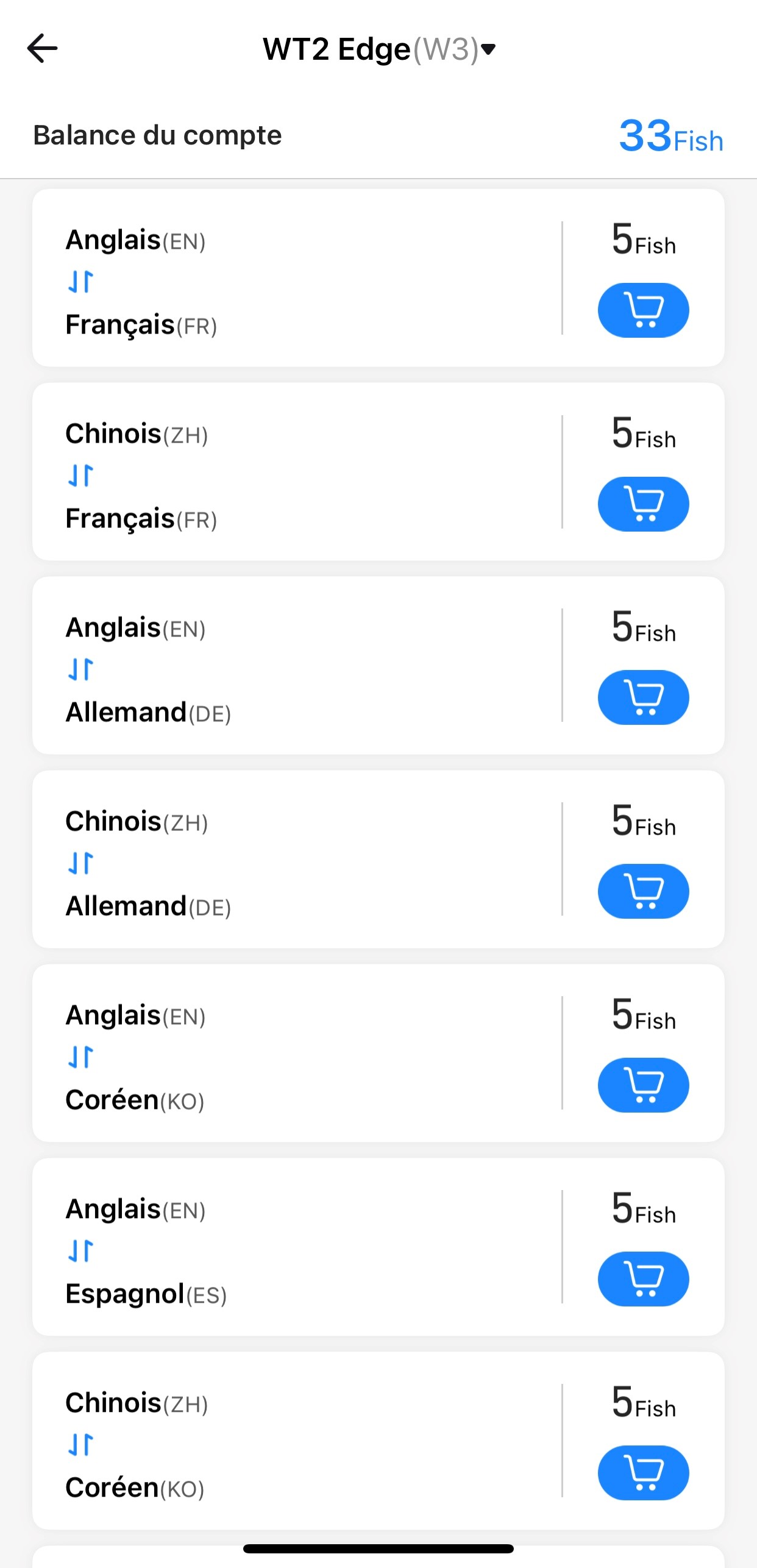Tap the back arrow icon
The width and height of the screenshot is (757, 1568).
pyautogui.click(x=43, y=49)
